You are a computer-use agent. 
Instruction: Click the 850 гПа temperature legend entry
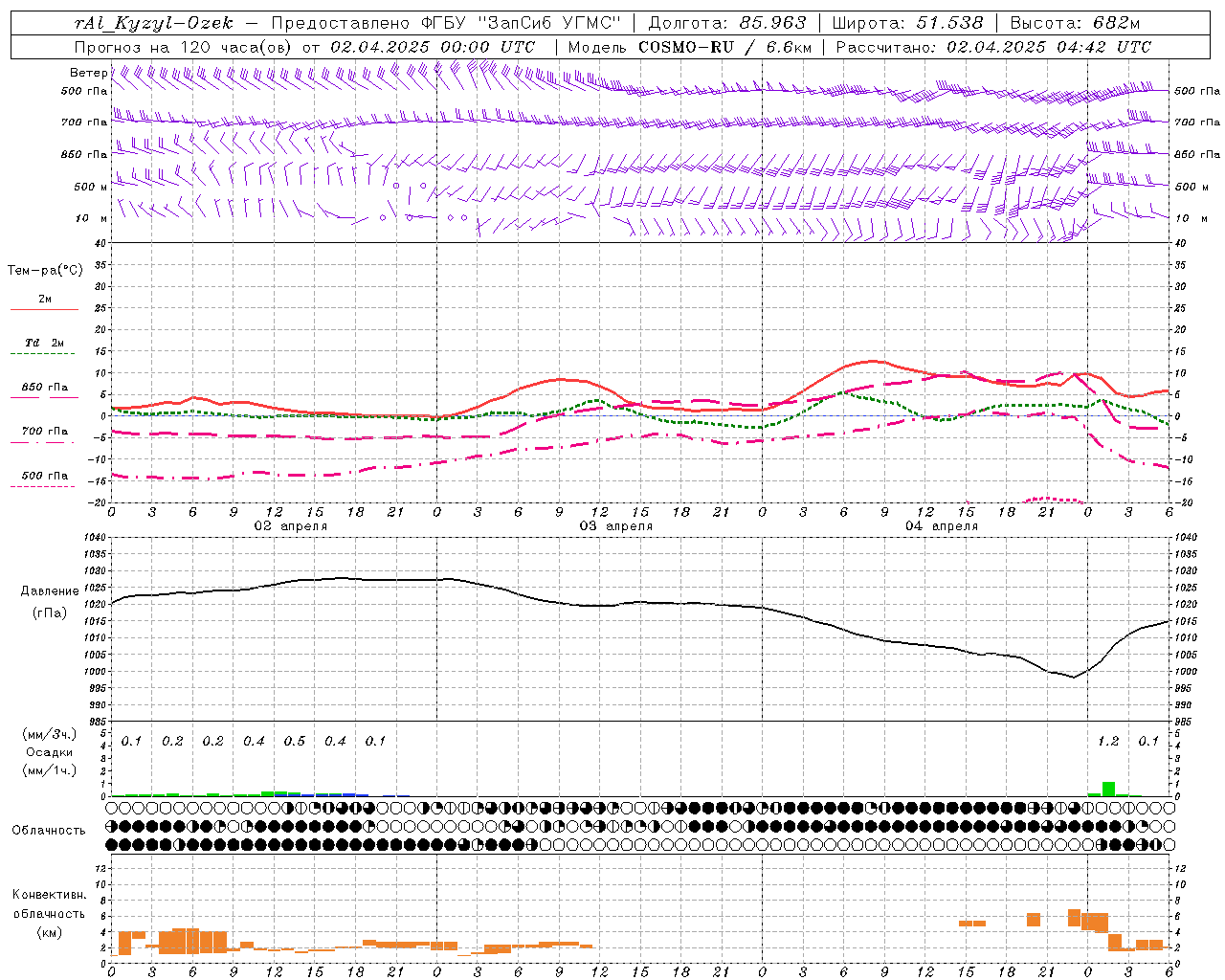[x=44, y=388]
